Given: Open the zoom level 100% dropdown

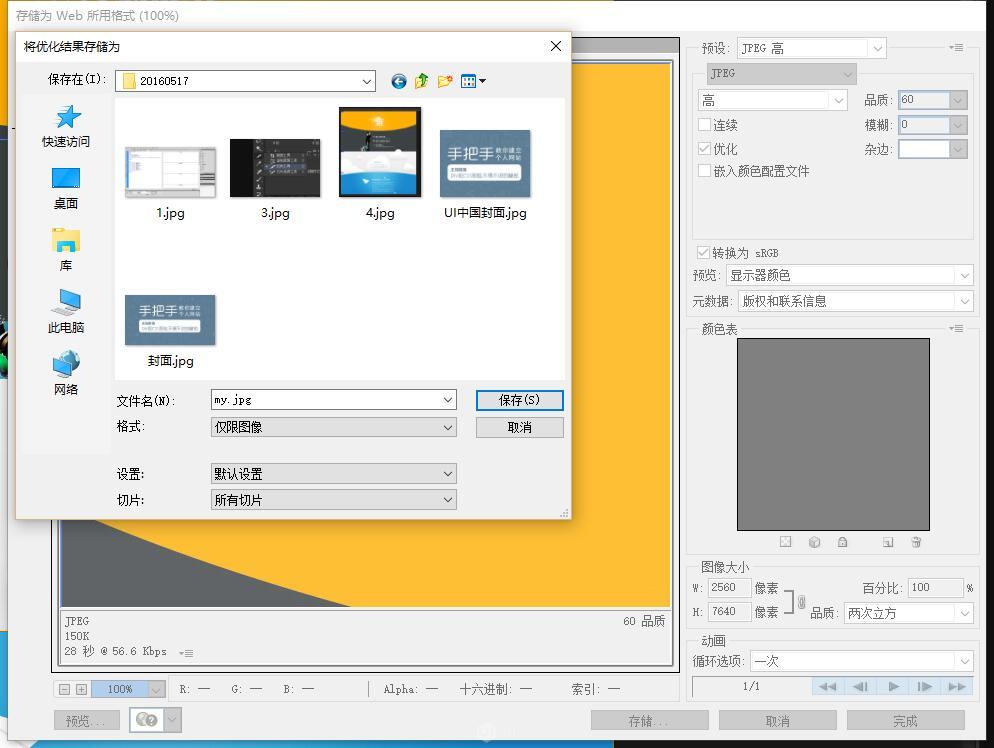Looking at the screenshot, I should [157, 689].
